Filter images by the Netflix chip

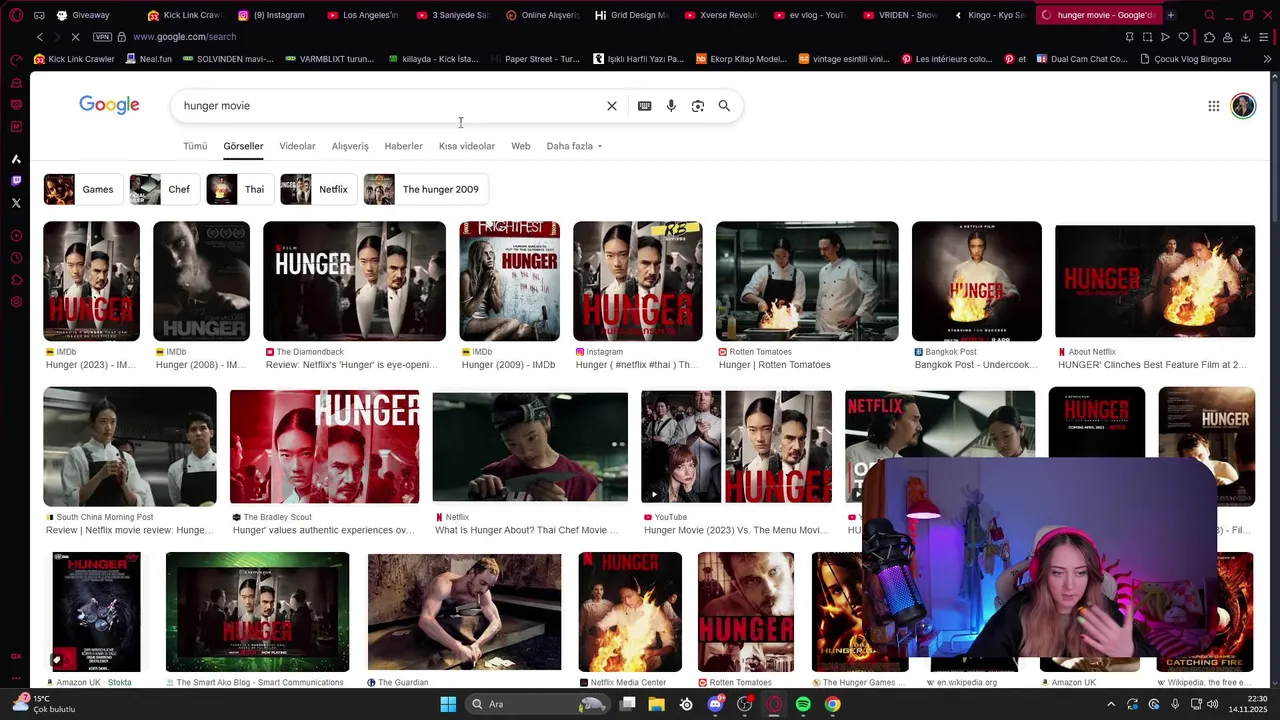click(x=318, y=189)
